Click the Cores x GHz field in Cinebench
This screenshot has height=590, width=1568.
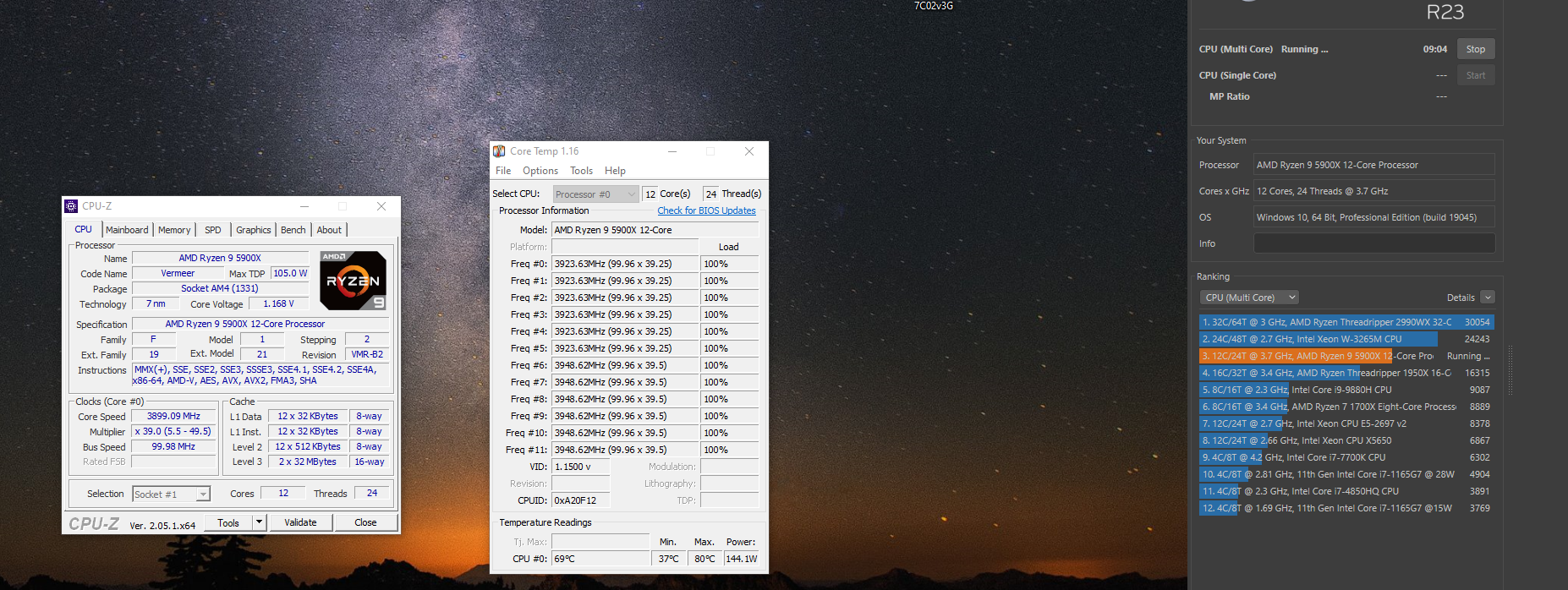pos(1373,191)
